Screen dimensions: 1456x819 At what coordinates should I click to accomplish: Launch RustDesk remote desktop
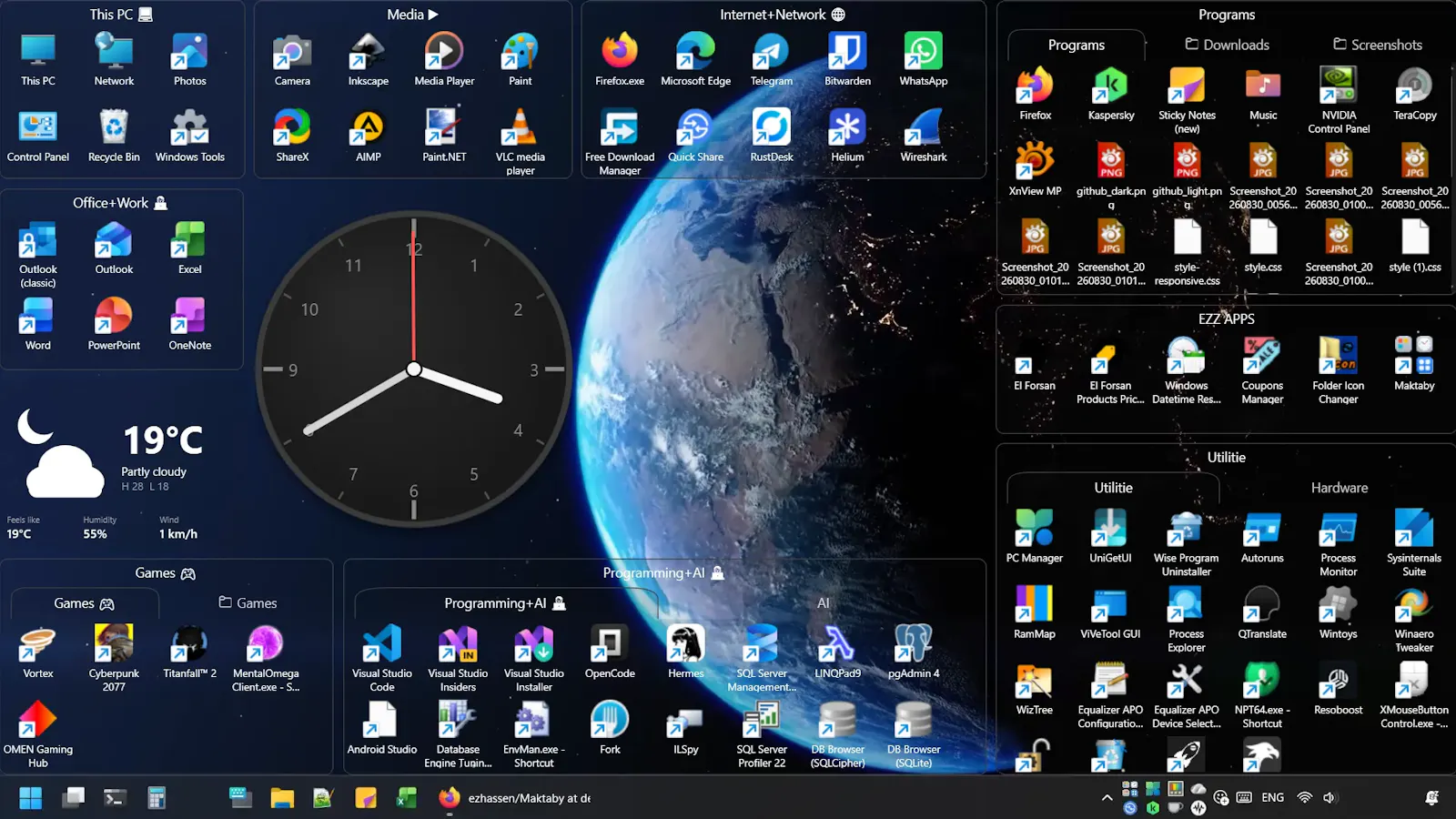coord(771,136)
